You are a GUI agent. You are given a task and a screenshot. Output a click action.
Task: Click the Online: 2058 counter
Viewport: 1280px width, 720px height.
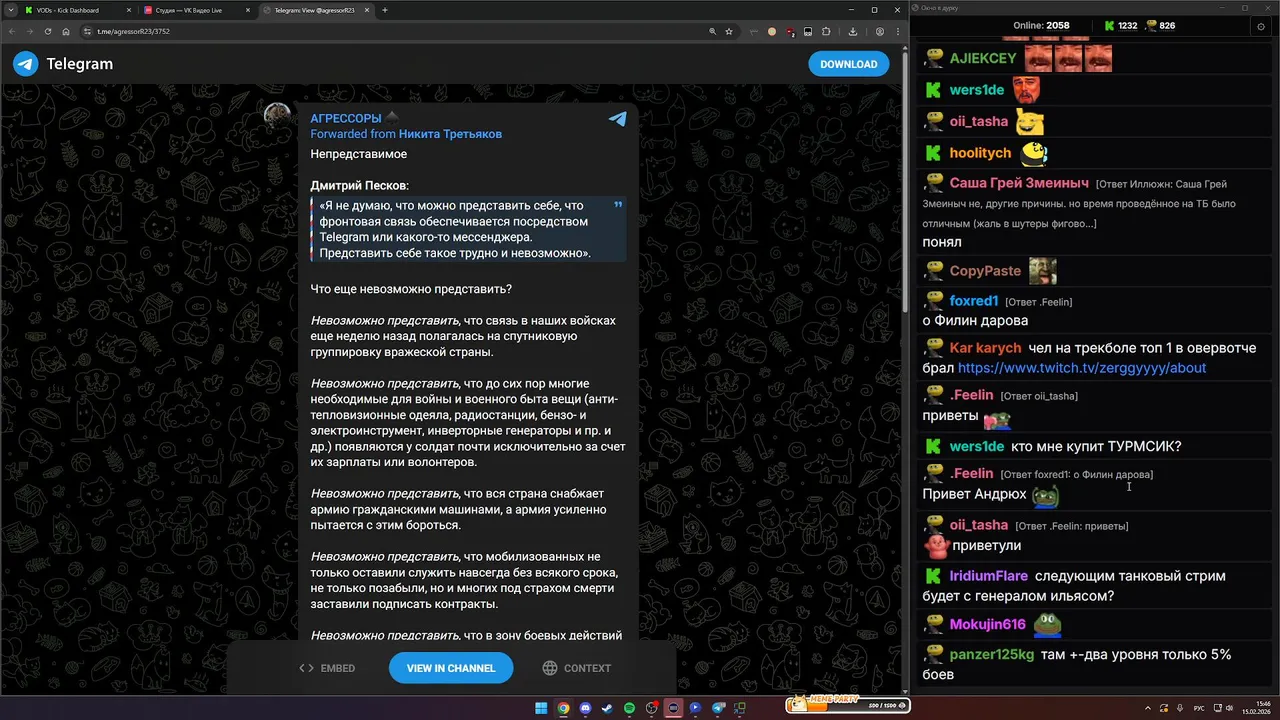[1041, 26]
